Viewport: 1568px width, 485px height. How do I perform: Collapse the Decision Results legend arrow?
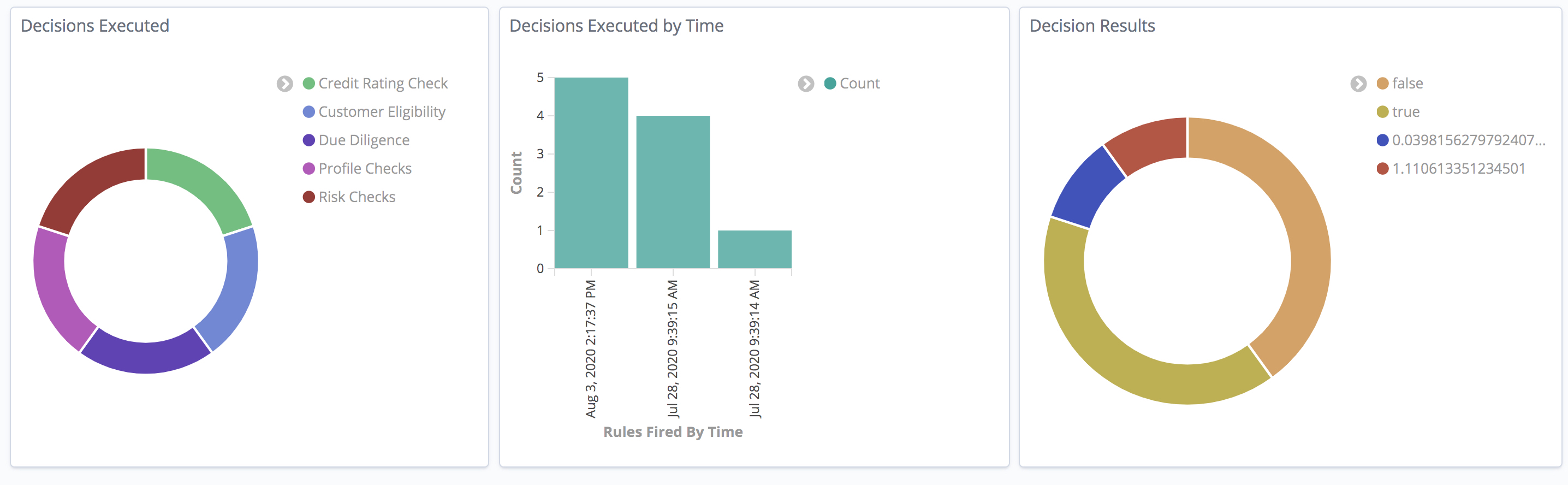[1358, 84]
